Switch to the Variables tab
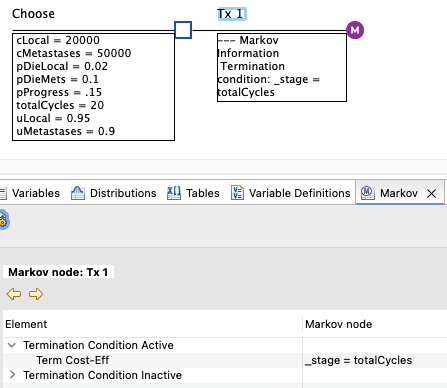Viewport: 447px width, 388px height. [x=30, y=193]
